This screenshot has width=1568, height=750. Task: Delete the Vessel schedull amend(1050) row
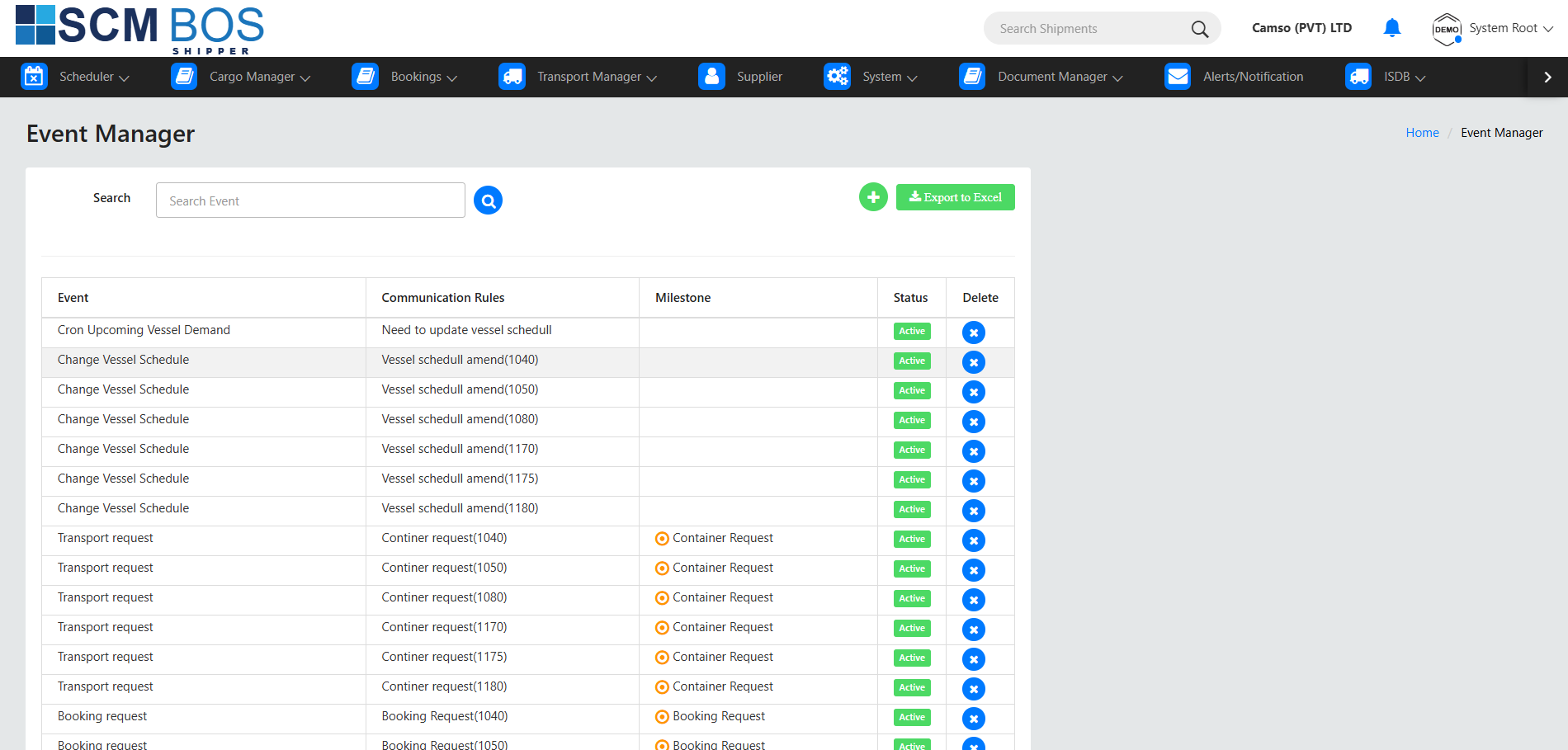[x=974, y=392]
